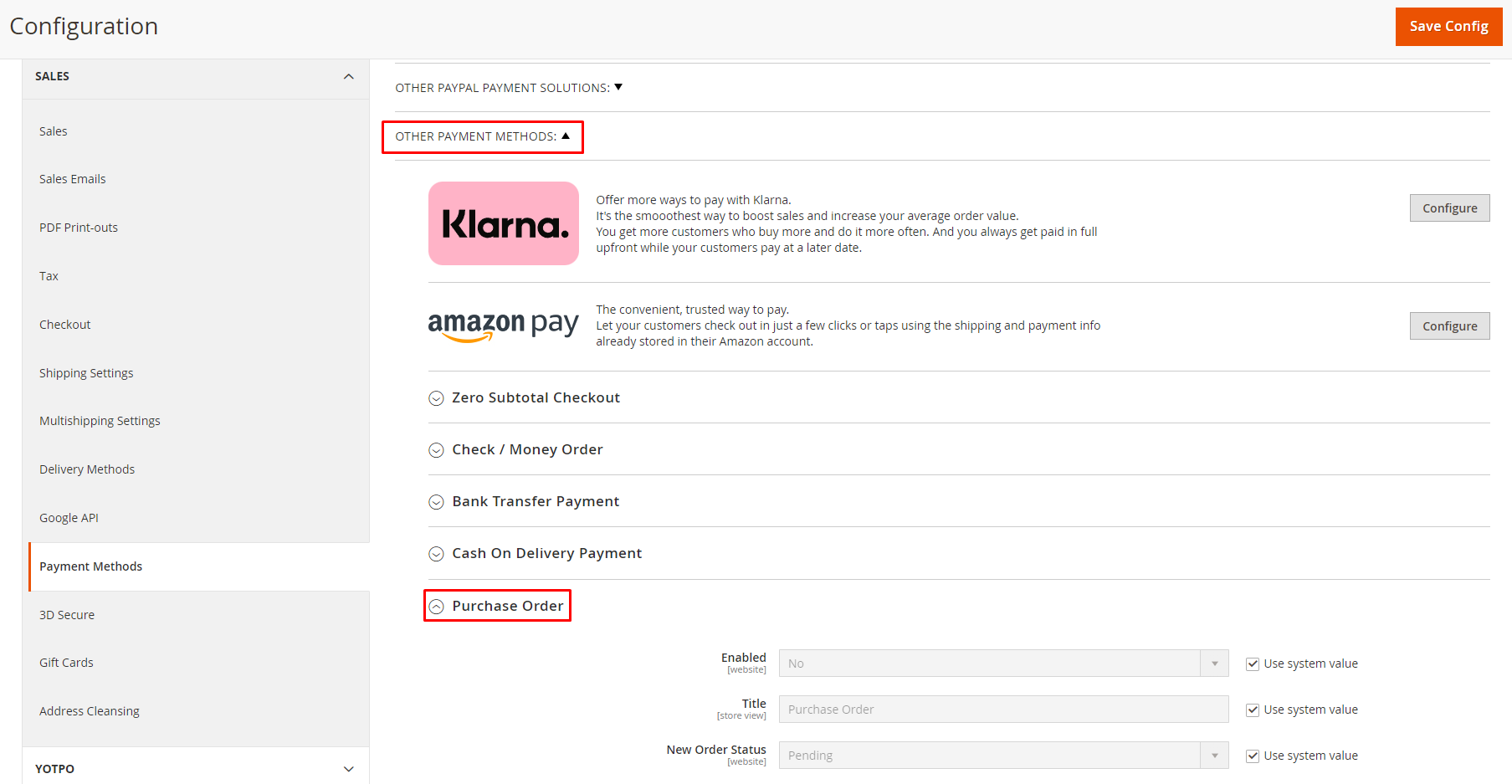Click the Enabled field label
The width and height of the screenshot is (1512, 784).
tap(743, 658)
